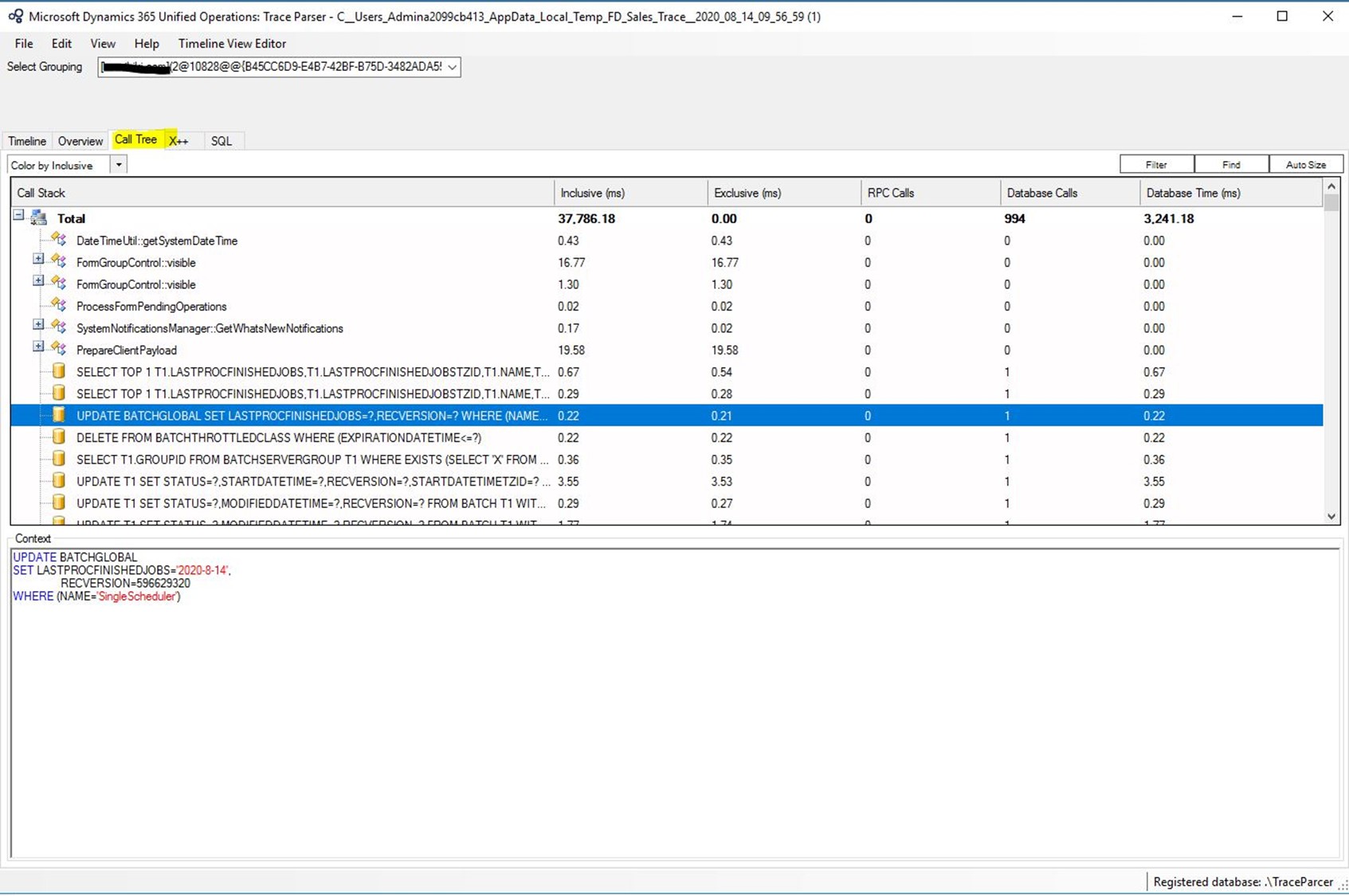
Task: Select the UPDATE BATCHGLOBAL SET LASTPROCFINISHEDJOBS row
Action: pos(666,415)
